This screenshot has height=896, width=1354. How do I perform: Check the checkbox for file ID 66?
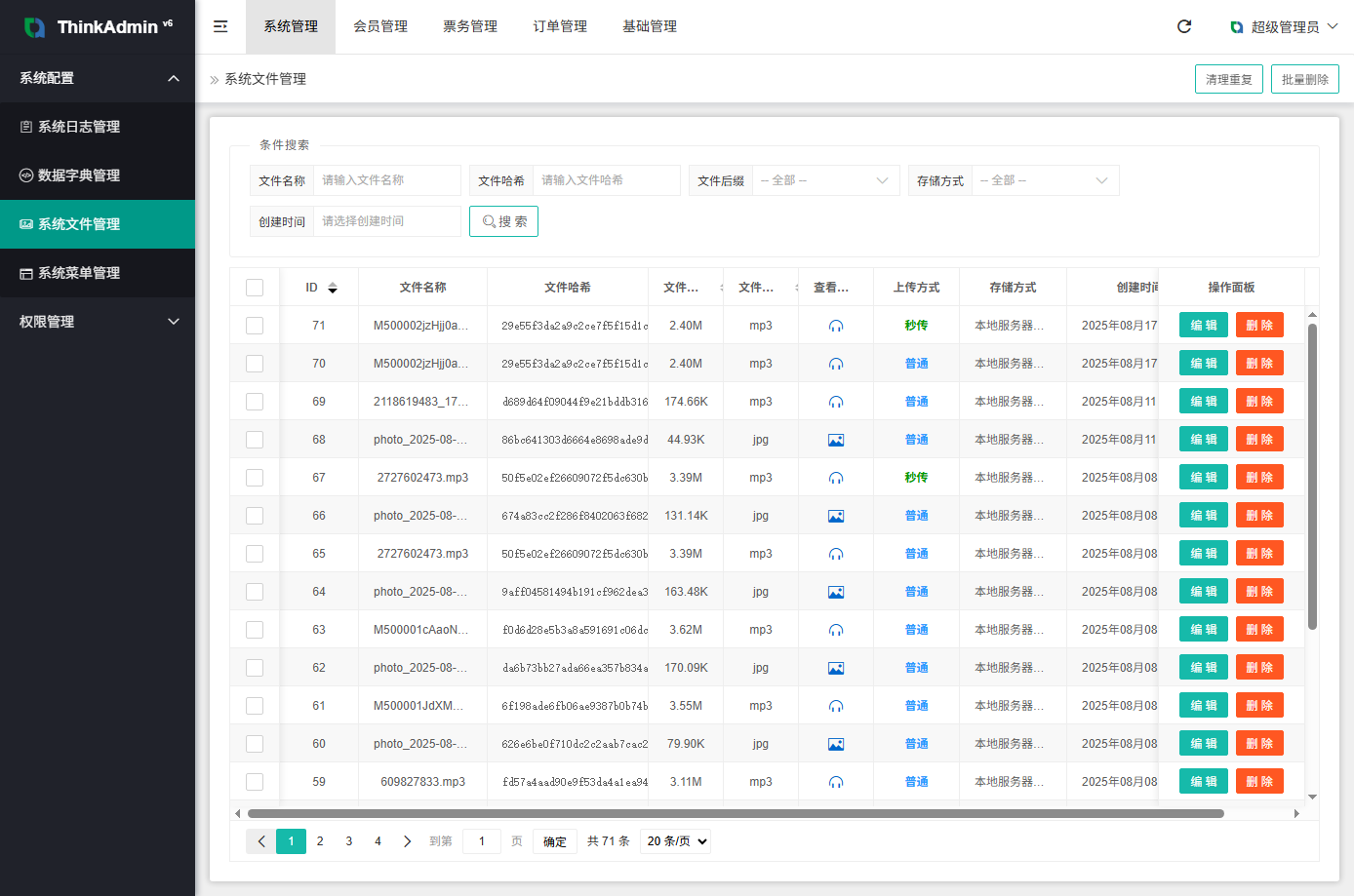click(x=255, y=516)
